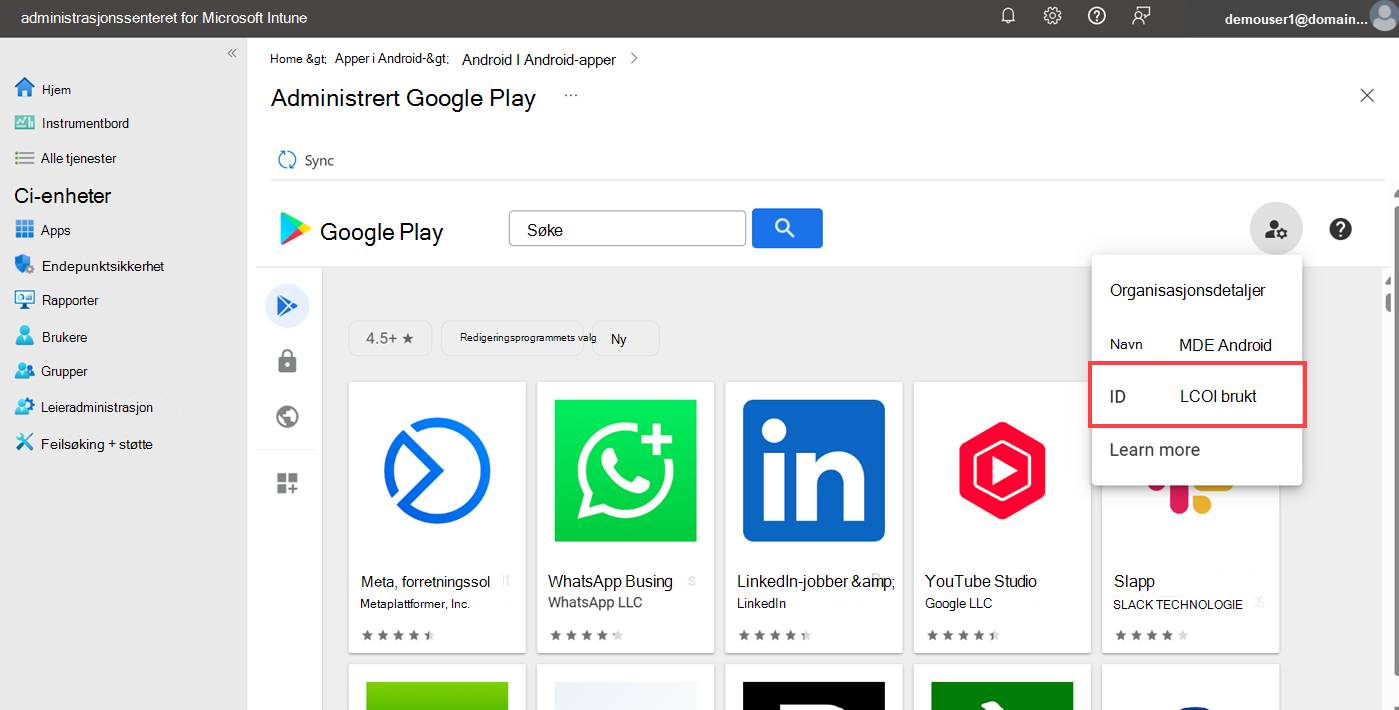
Task: Open the Meta business app card
Action: [437, 517]
